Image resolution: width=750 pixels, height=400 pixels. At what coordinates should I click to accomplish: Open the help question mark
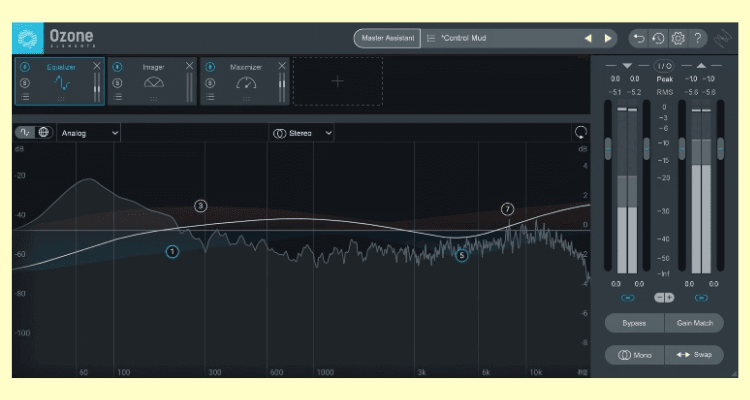[x=698, y=38]
